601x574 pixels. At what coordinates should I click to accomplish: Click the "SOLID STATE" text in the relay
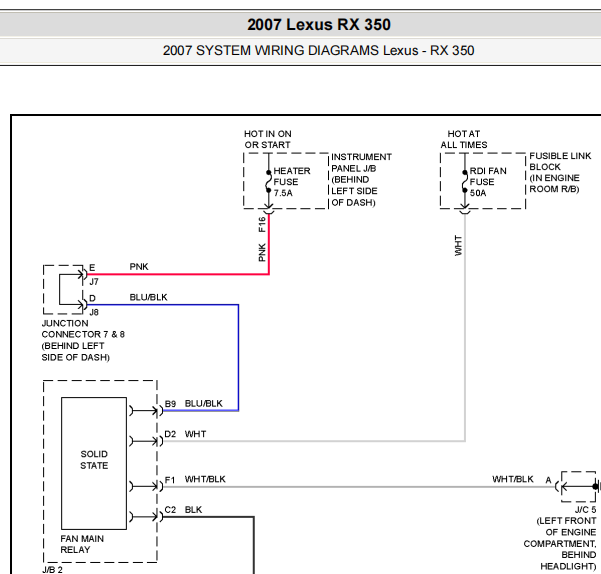[94, 459]
